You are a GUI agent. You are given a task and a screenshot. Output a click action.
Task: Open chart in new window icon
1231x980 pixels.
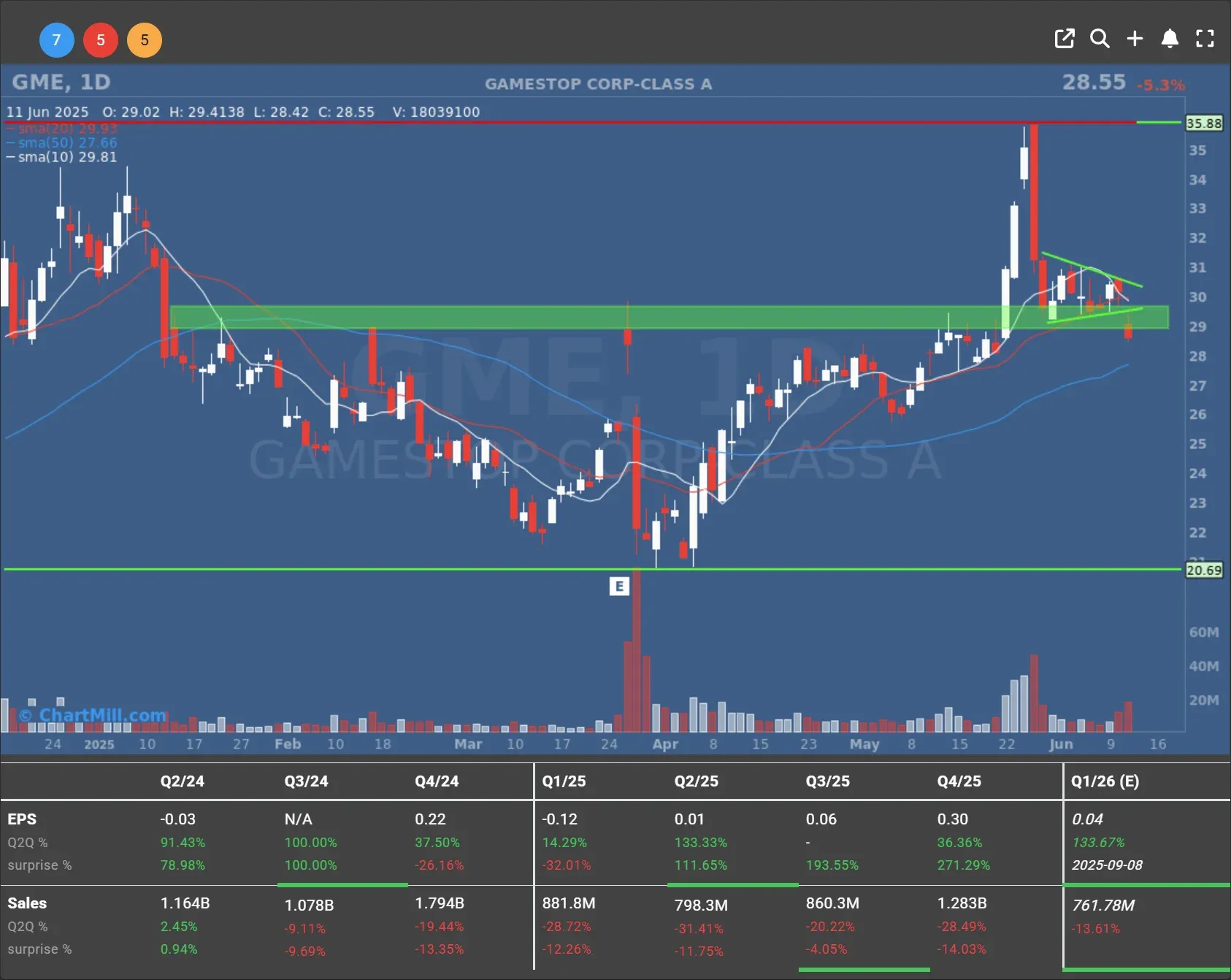coord(1065,39)
